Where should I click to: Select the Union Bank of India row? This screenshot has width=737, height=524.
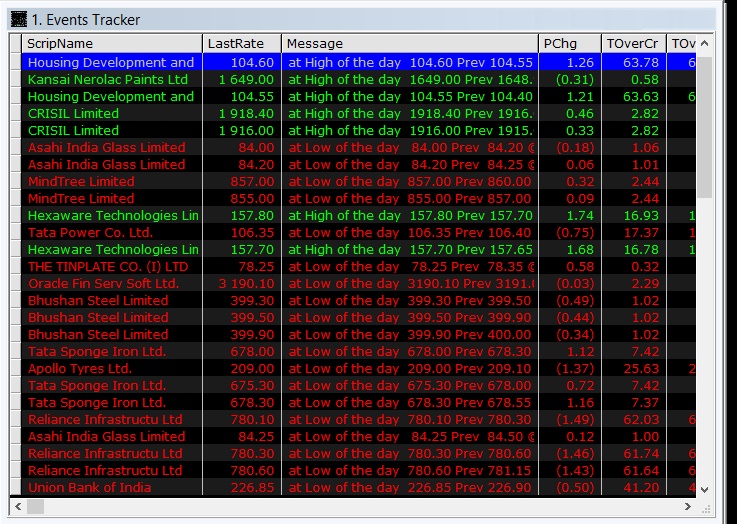click(x=358, y=487)
